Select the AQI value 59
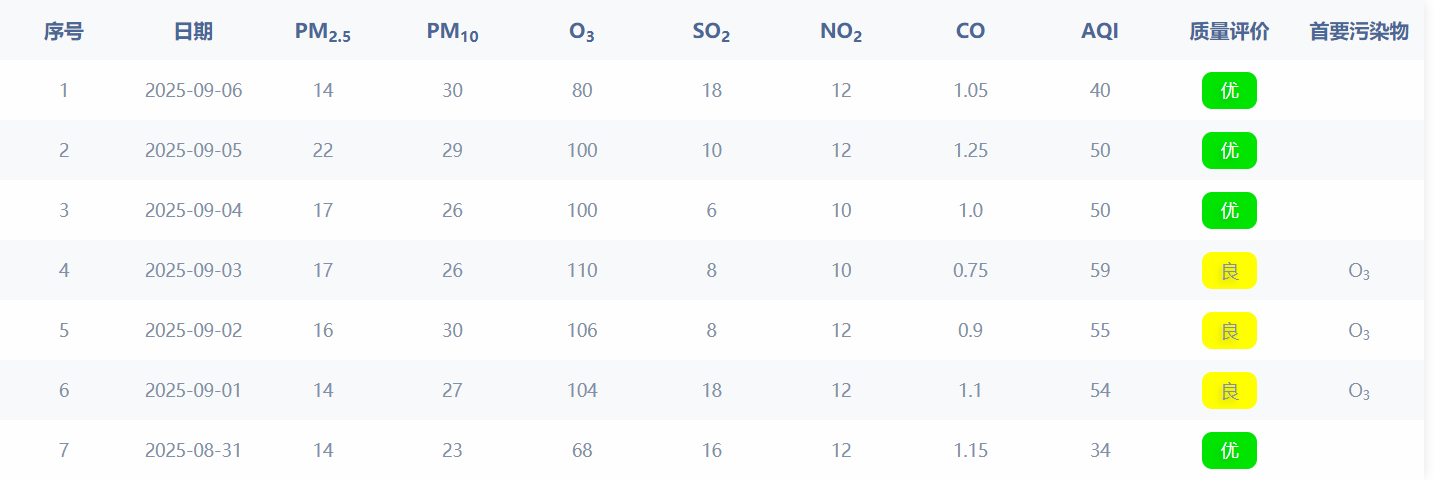This screenshot has width=1434, height=480. [1100, 270]
